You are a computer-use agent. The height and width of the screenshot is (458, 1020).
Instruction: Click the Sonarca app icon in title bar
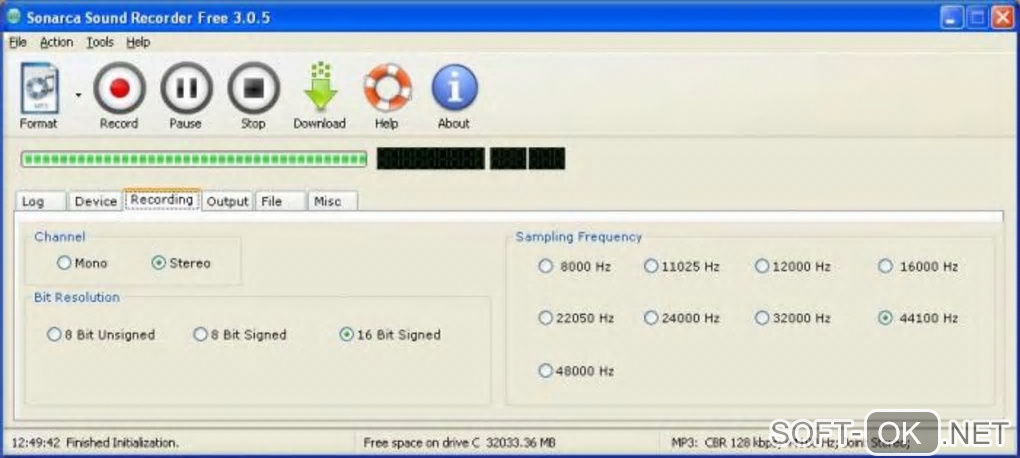[x=13, y=16]
